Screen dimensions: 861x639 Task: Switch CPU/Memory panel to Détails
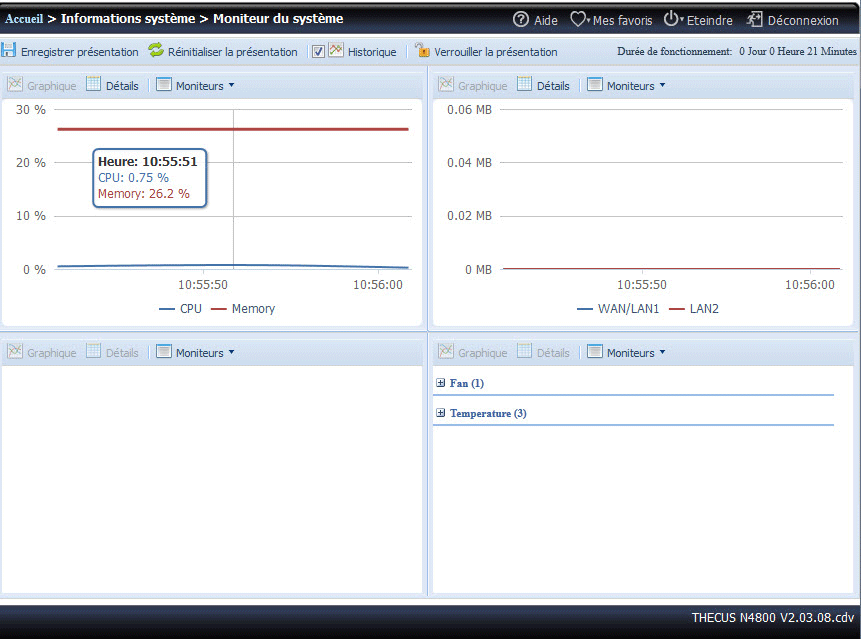tap(122, 86)
